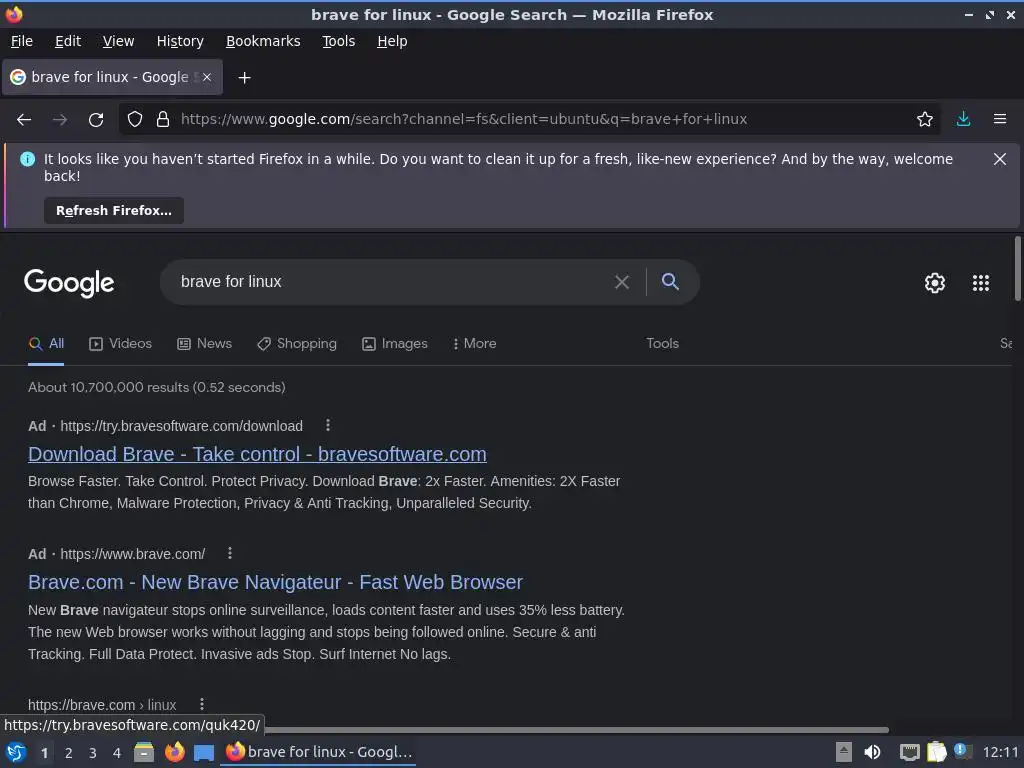
Task: Dismiss the Firefox refresh notification bar
Action: coord(999,159)
